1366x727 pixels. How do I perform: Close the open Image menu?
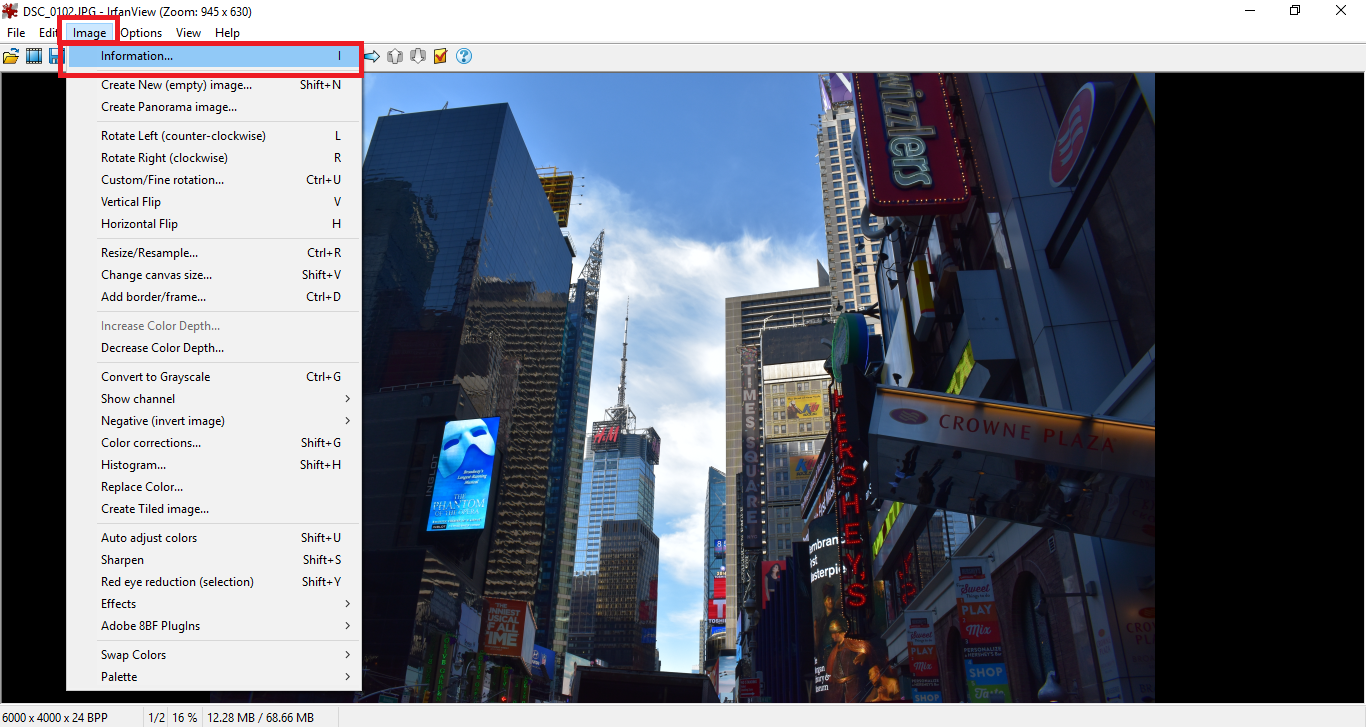coord(89,33)
